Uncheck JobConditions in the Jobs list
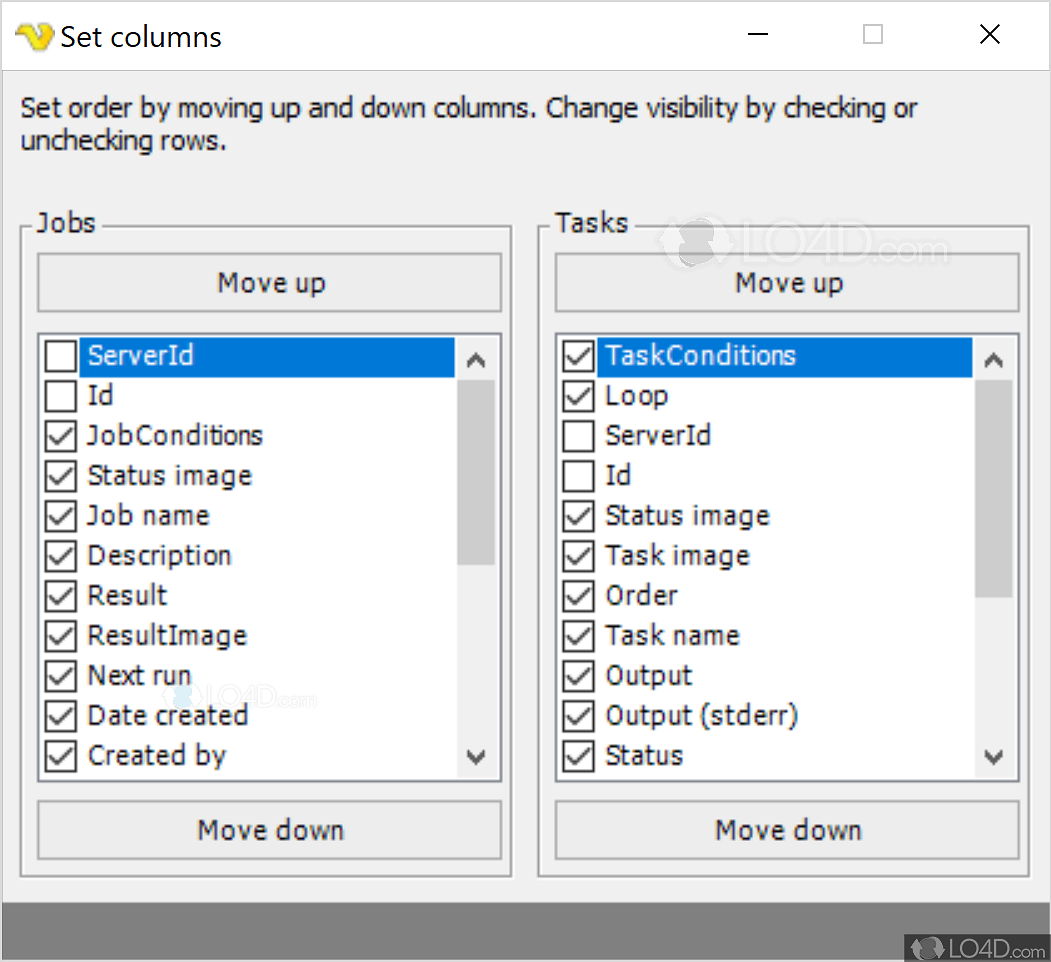The width and height of the screenshot is (1051, 962). 60,436
